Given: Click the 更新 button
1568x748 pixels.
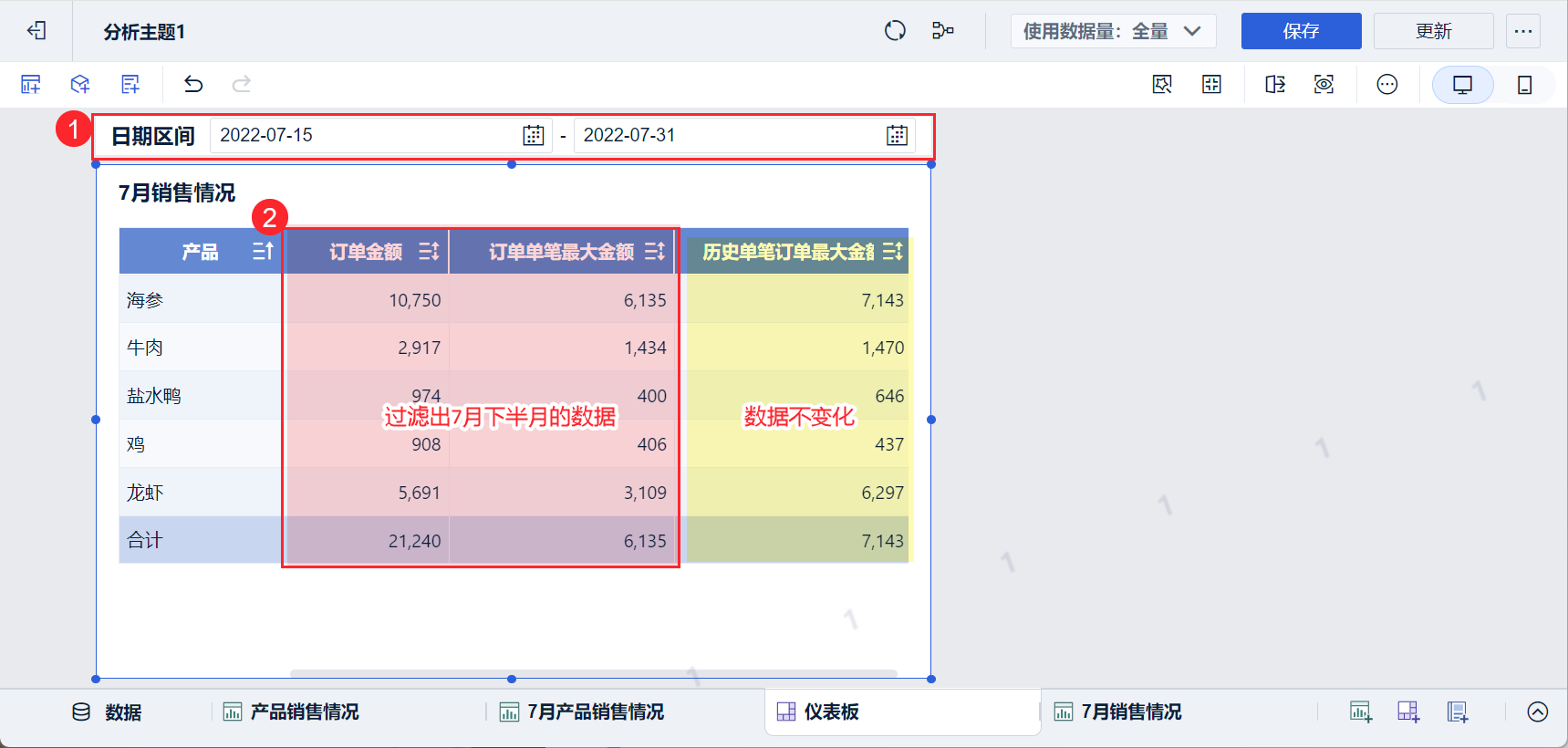Looking at the screenshot, I should (x=1433, y=31).
